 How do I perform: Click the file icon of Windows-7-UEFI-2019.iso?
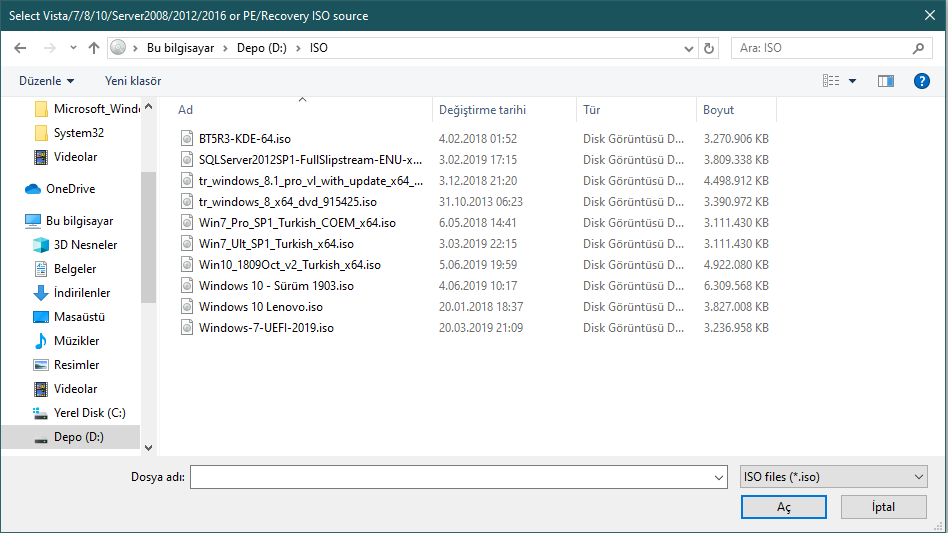[187, 328]
